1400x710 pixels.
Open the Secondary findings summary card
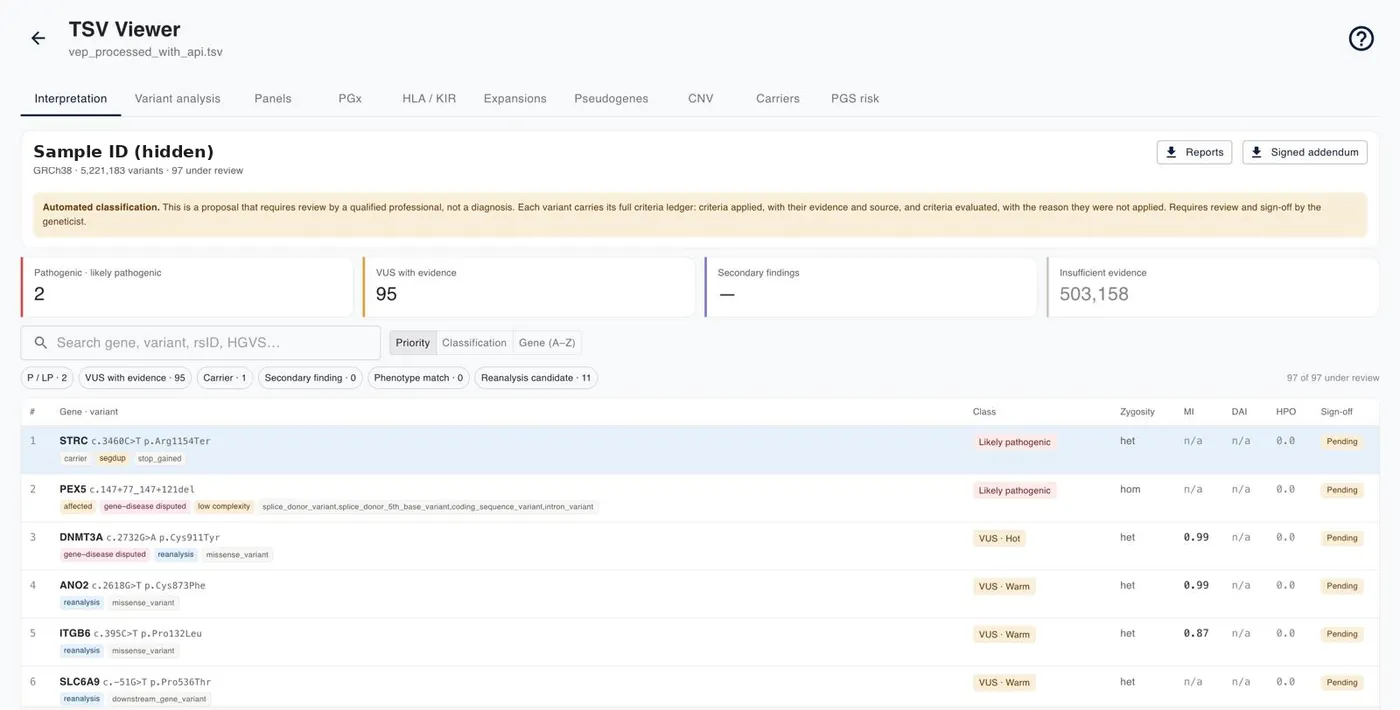click(871, 287)
